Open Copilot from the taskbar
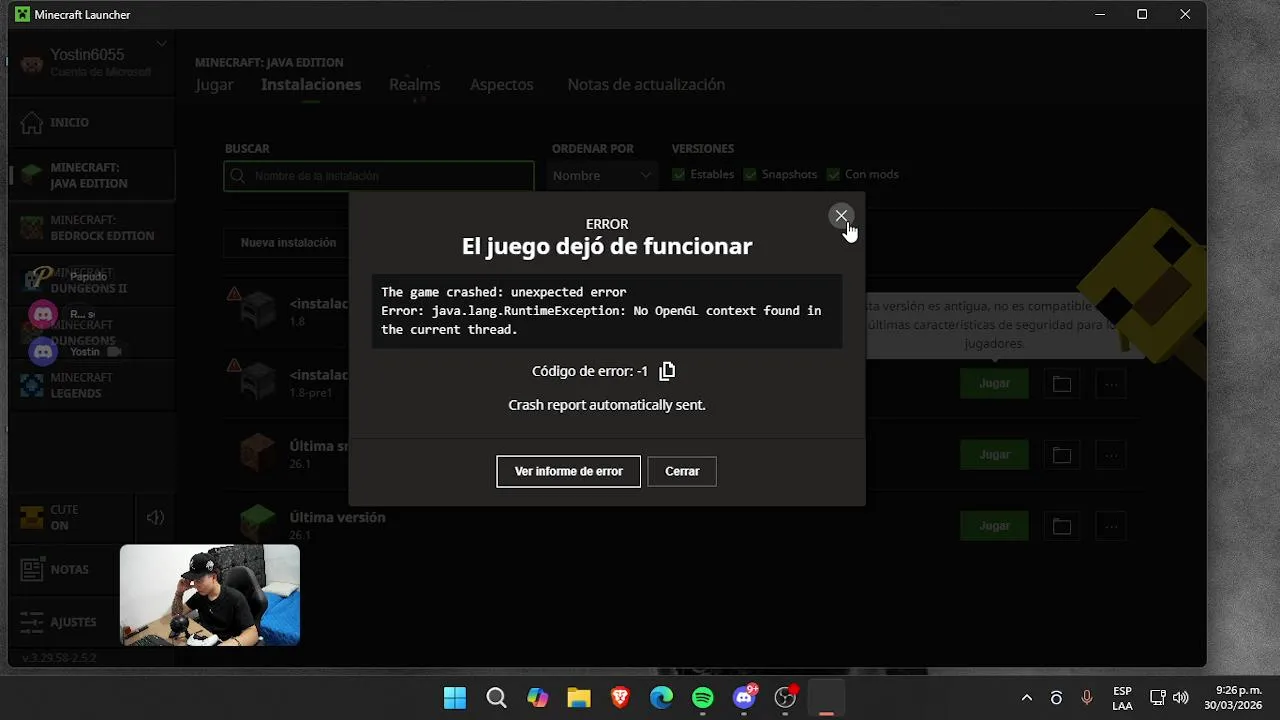Screen dimensions: 1280x720 coord(538,697)
